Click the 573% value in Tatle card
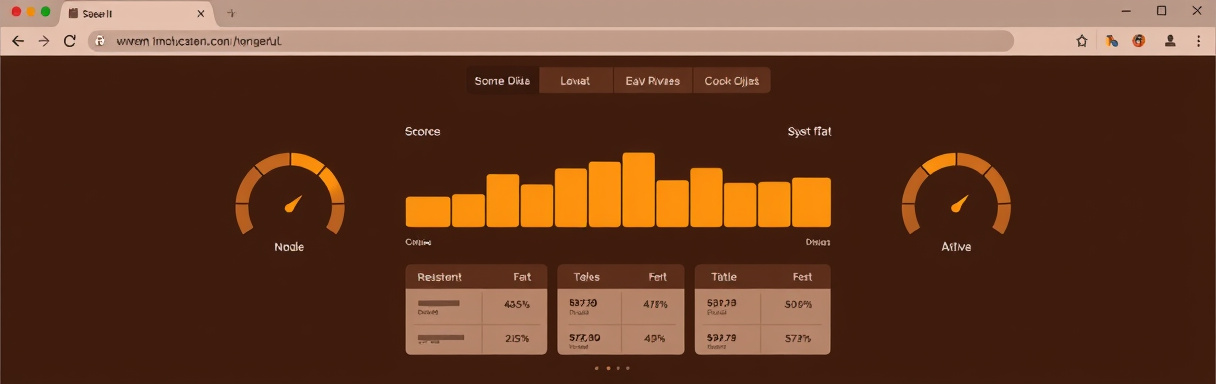The width and height of the screenshot is (1216, 384). [799, 339]
